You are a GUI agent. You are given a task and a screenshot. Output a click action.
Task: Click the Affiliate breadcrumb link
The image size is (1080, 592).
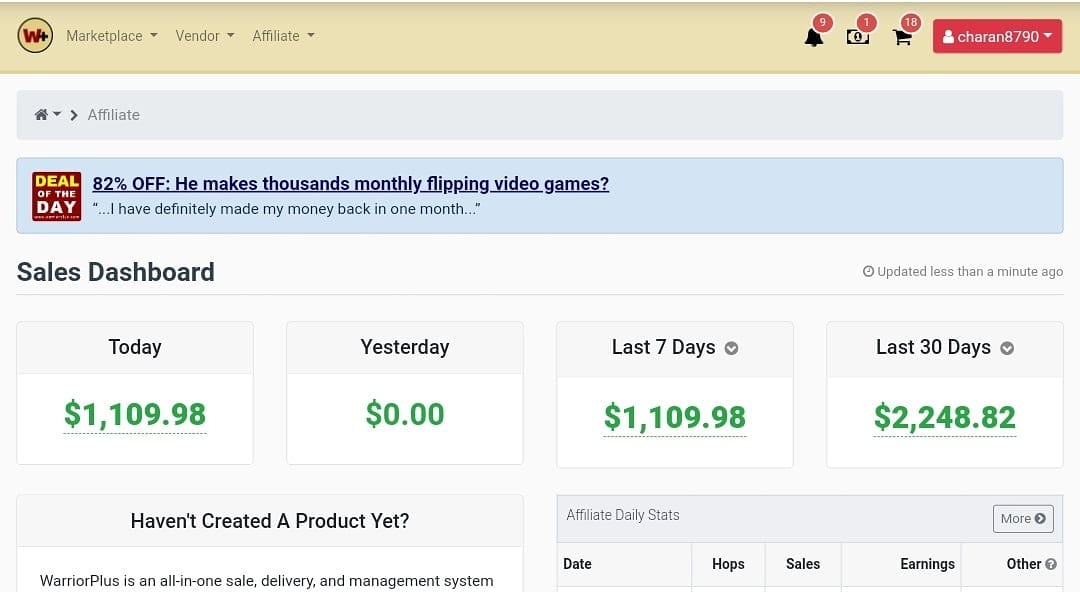click(x=114, y=114)
